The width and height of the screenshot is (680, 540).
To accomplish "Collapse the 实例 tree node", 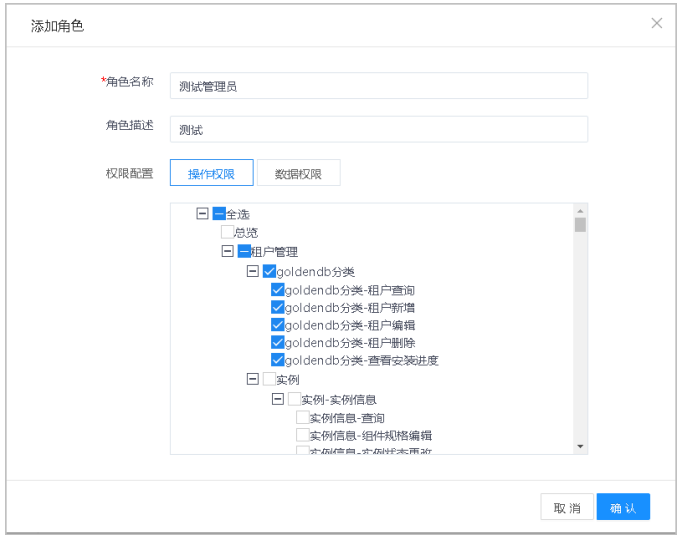I will click(252, 379).
